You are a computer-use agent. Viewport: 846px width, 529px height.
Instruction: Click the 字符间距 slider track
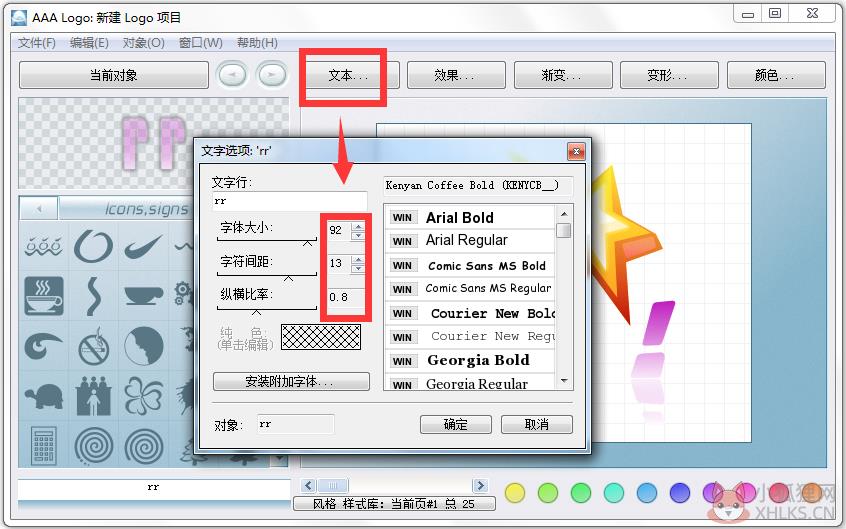tap(267, 275)
